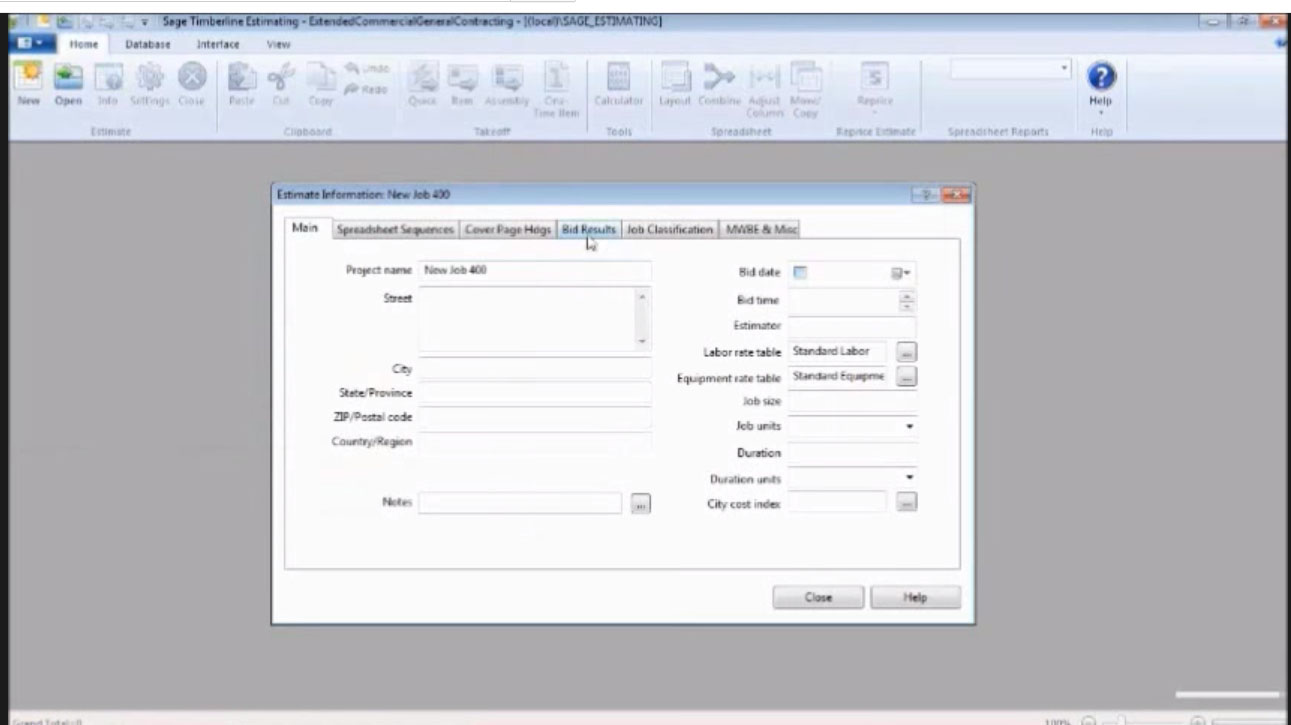Toggle the Bid date checkbox
Image resolution: width=1291 pixels, height=725 pixels.
pyautogui.click(x=799, y=272)
